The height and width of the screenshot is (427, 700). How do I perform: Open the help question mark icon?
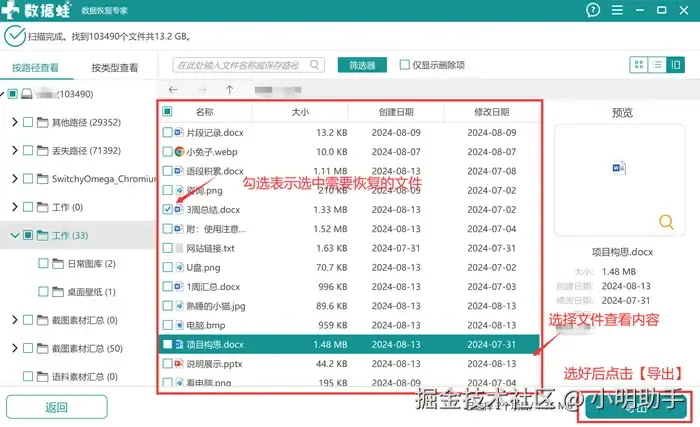click(593, 10)
